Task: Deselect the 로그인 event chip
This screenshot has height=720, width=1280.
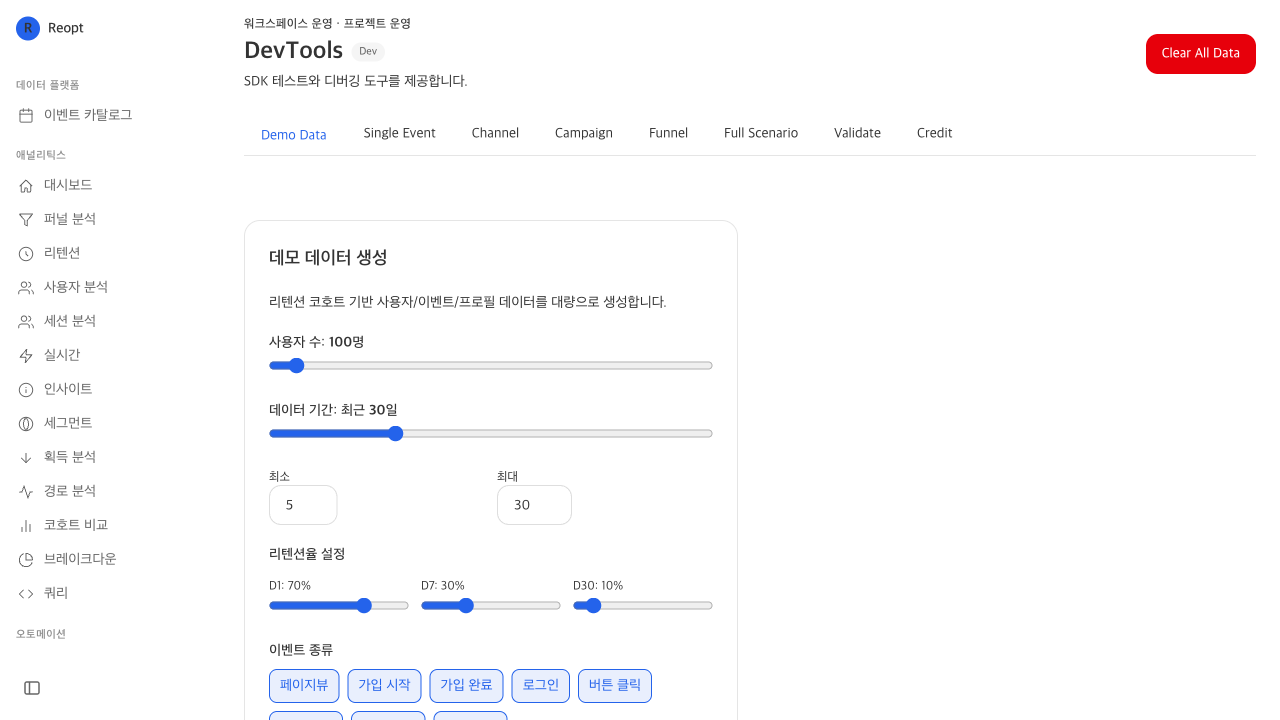Action: [x=541, y=686]
